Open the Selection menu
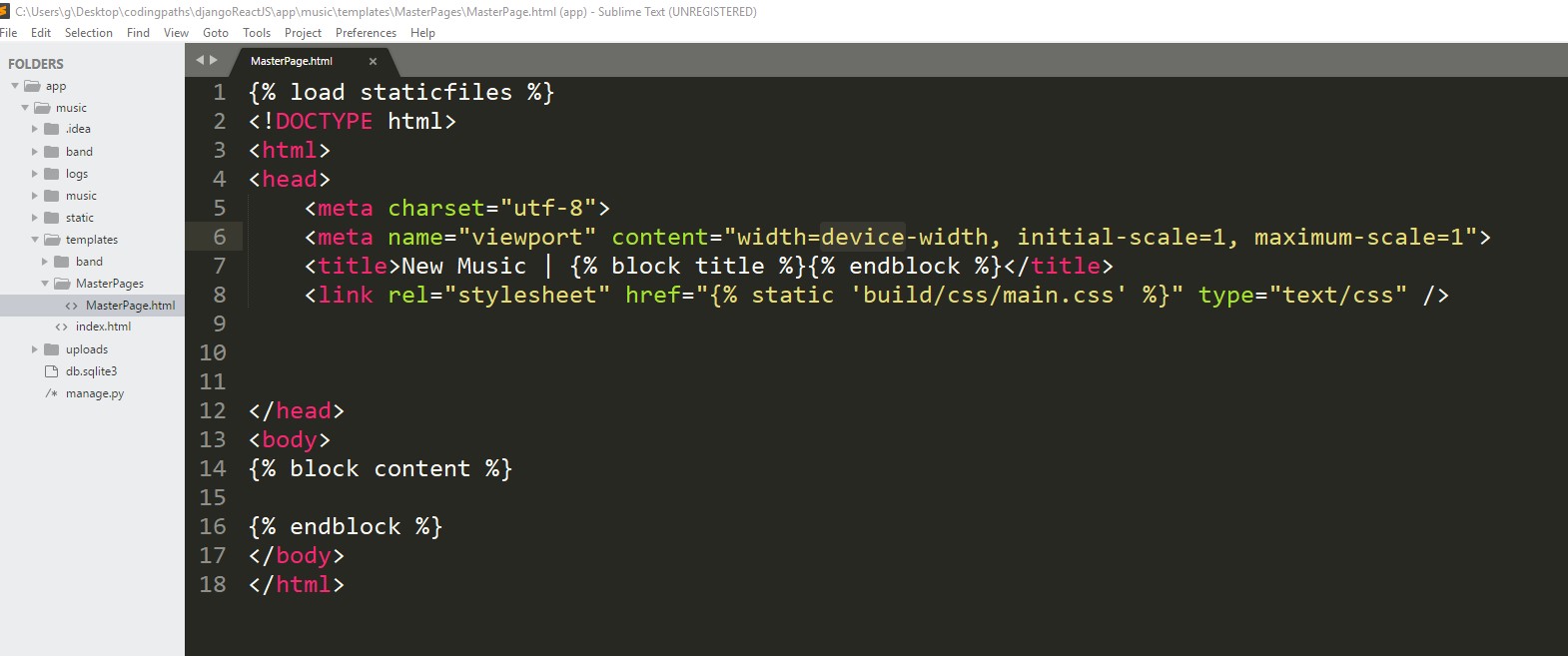Image resolution: width=1568 pixels, height=656 pixels. coord(89,33)
